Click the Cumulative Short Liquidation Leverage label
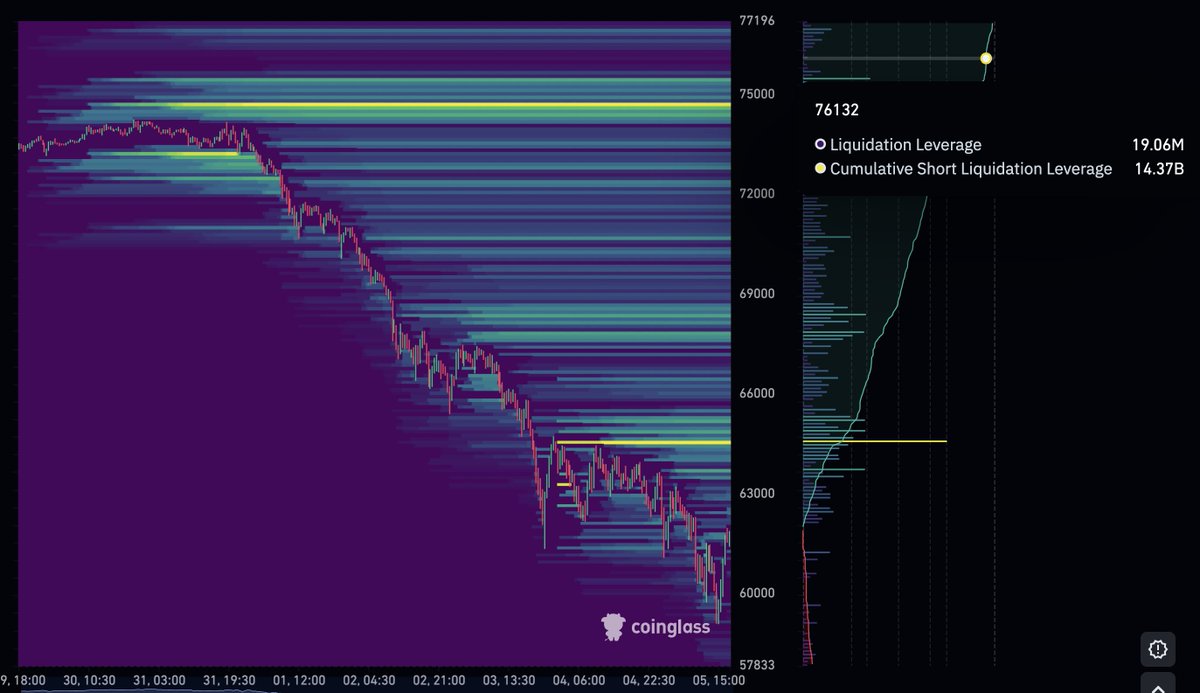This screenshot has width=1200, height=693. pyautogui.click(x=971, y=169)
